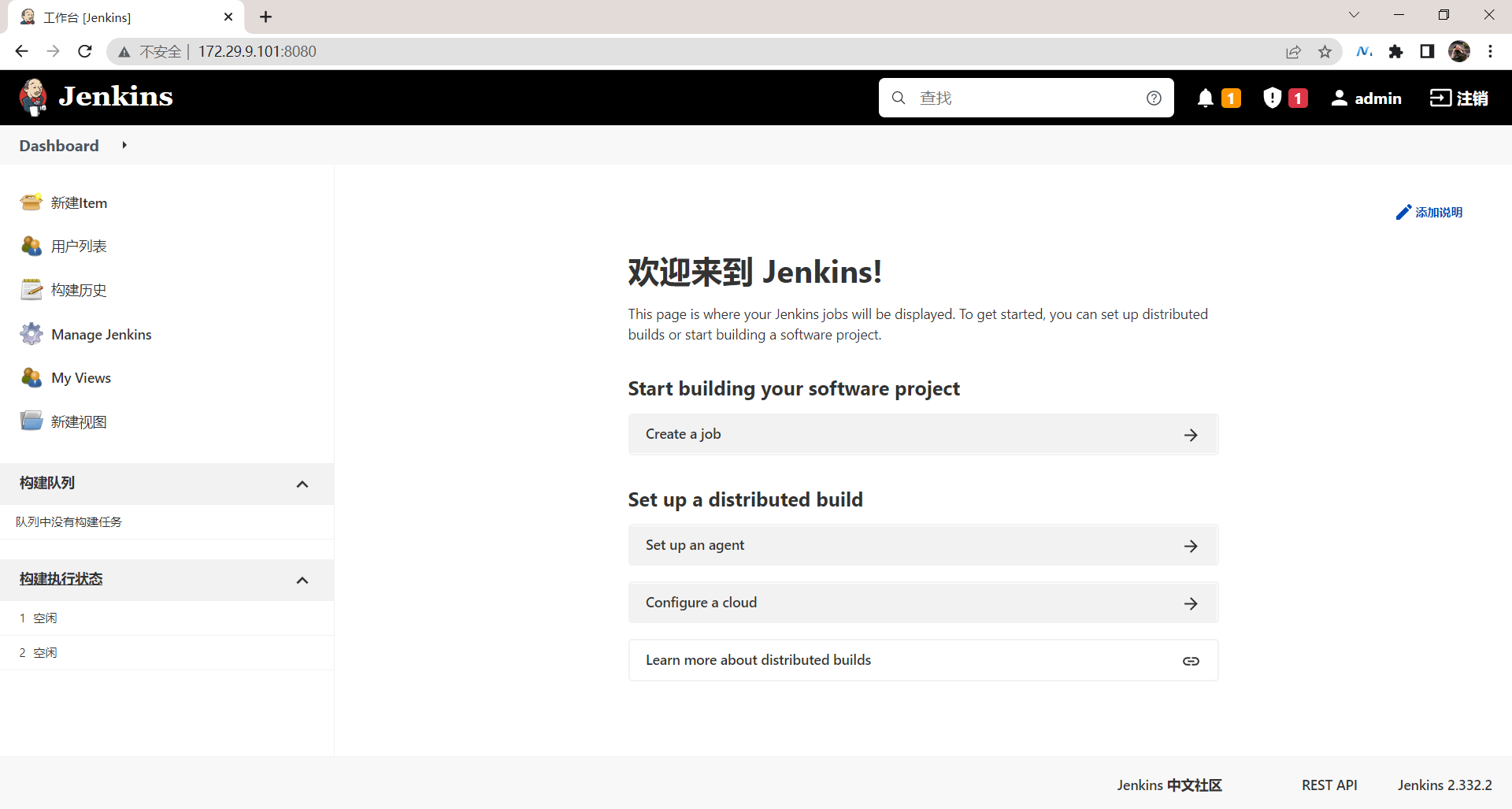The width and height of the screenshot is (1512, 809).
Task: Click the 构建队列 panel heading
Action: click(x=47, y=483)
